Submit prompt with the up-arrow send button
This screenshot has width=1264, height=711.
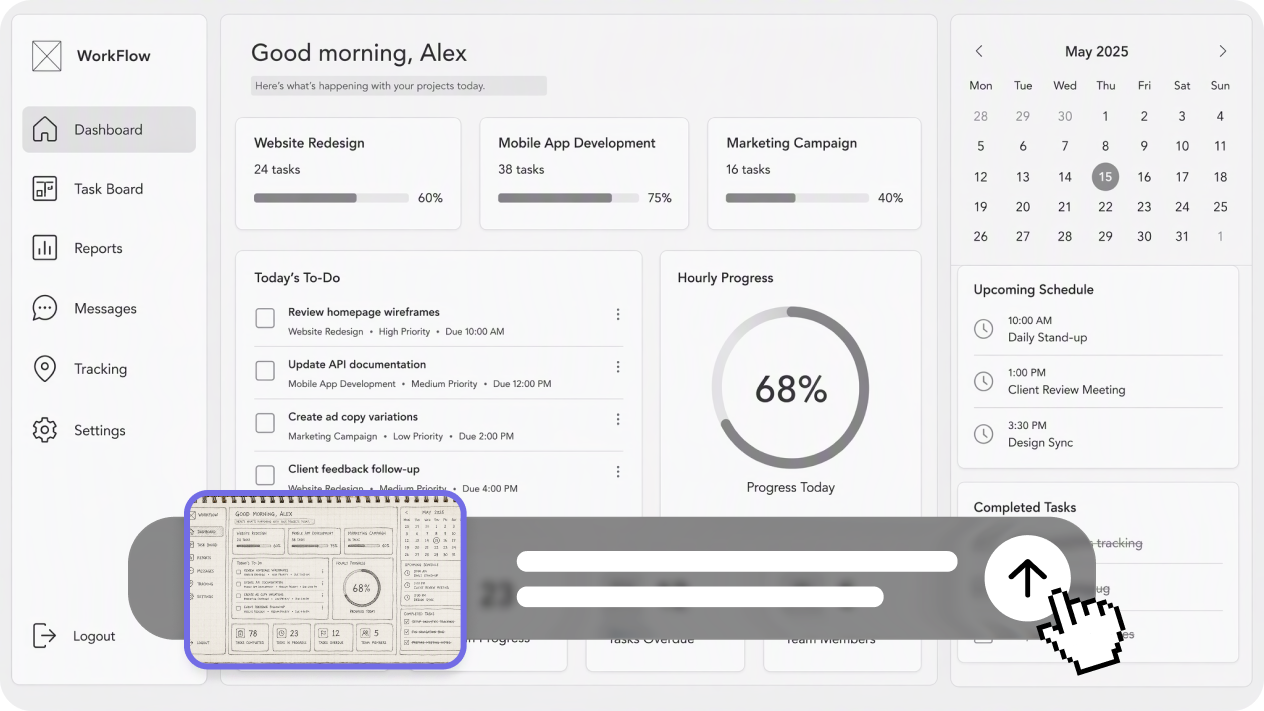pyautogui.click(x=1027, y=578)
